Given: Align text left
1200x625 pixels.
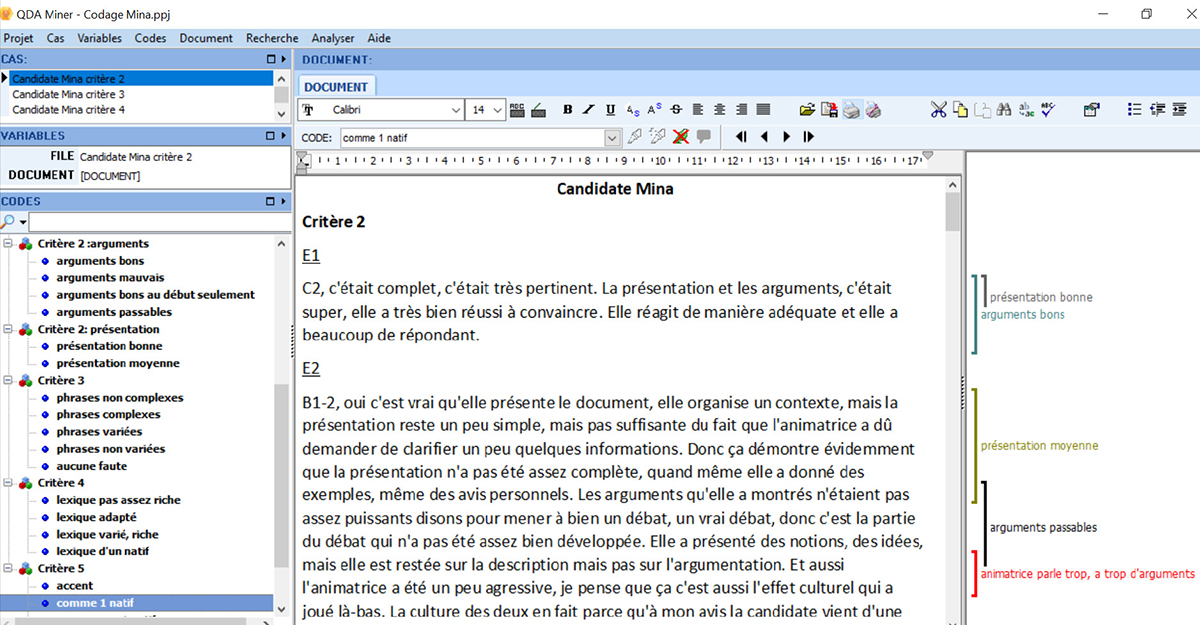Looking at the screenshot, I should pos(698,110).
